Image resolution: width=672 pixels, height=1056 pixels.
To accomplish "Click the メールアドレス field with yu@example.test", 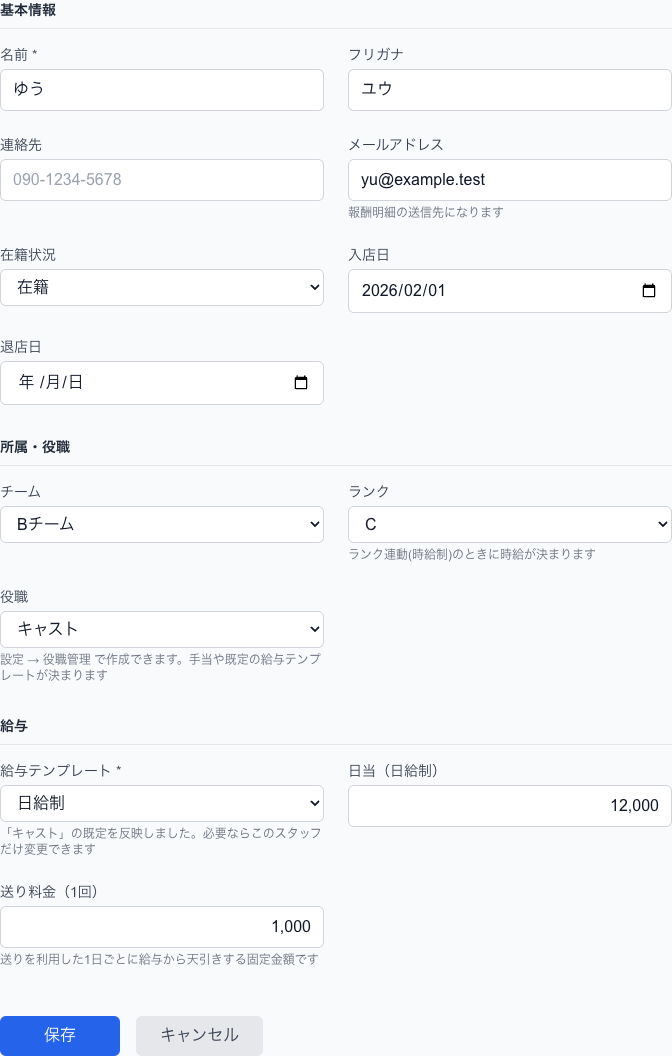I will coord(510,180).
